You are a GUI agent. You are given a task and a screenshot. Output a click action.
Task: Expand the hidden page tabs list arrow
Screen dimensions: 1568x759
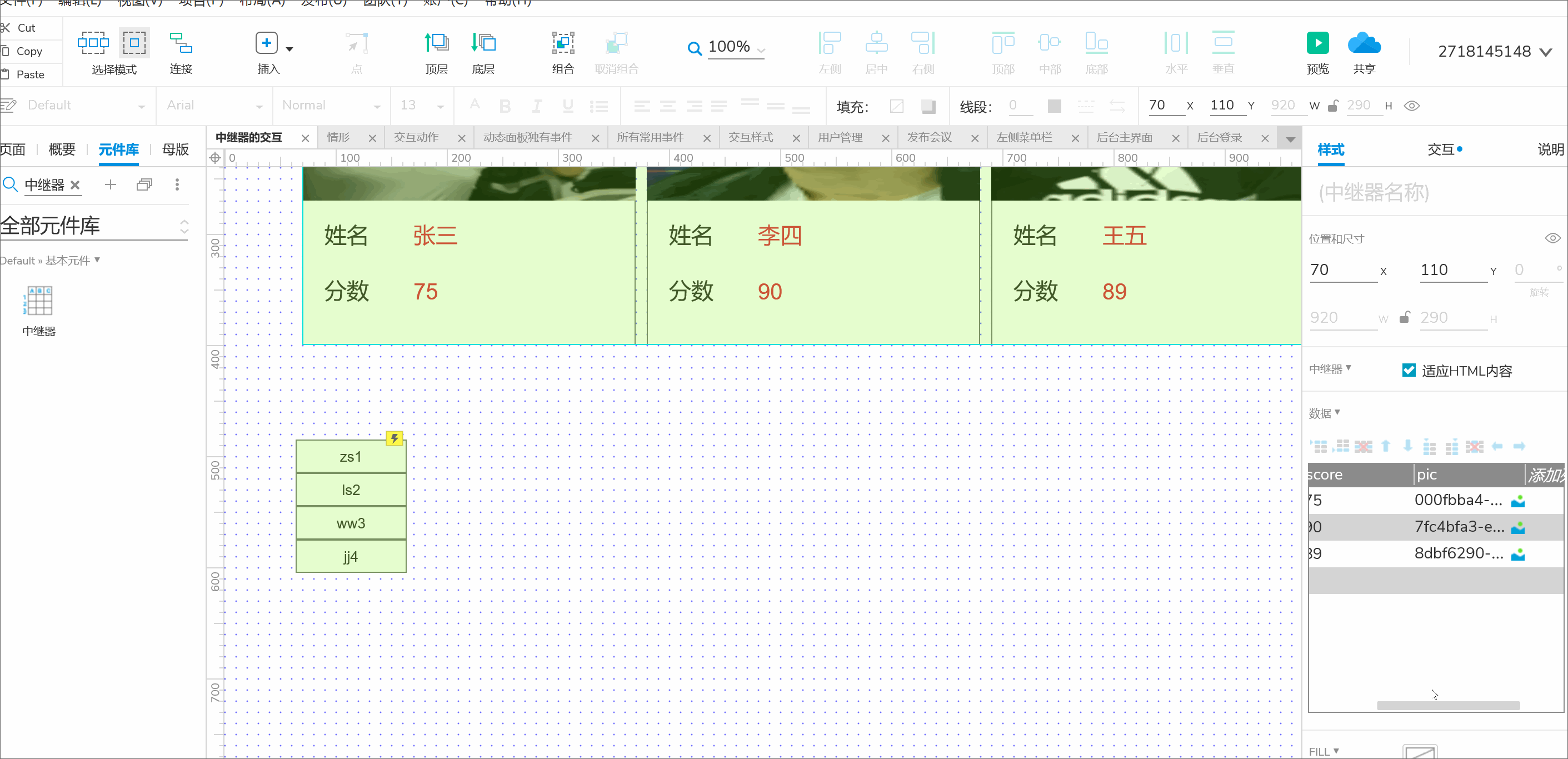click(x=1290, y=139)
